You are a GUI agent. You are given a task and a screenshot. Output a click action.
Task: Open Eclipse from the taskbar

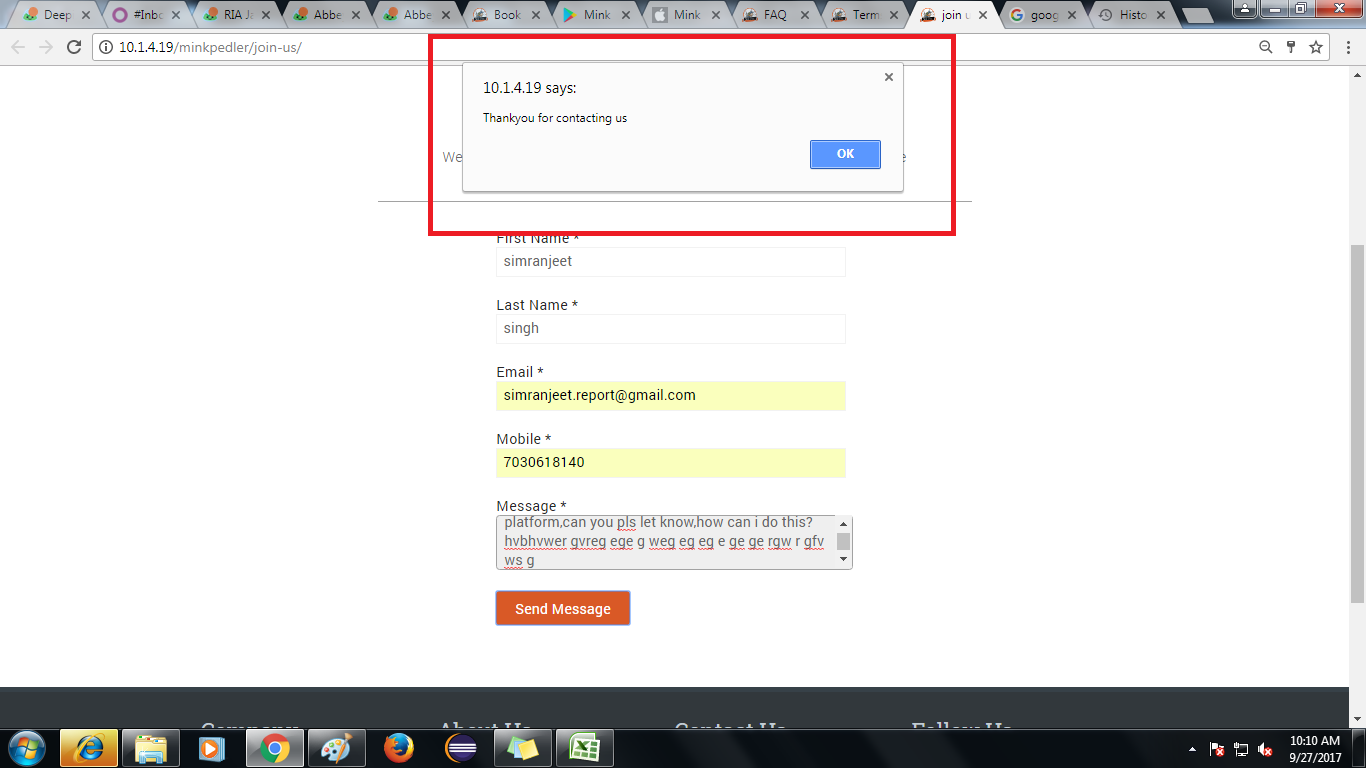pos(461,748)
